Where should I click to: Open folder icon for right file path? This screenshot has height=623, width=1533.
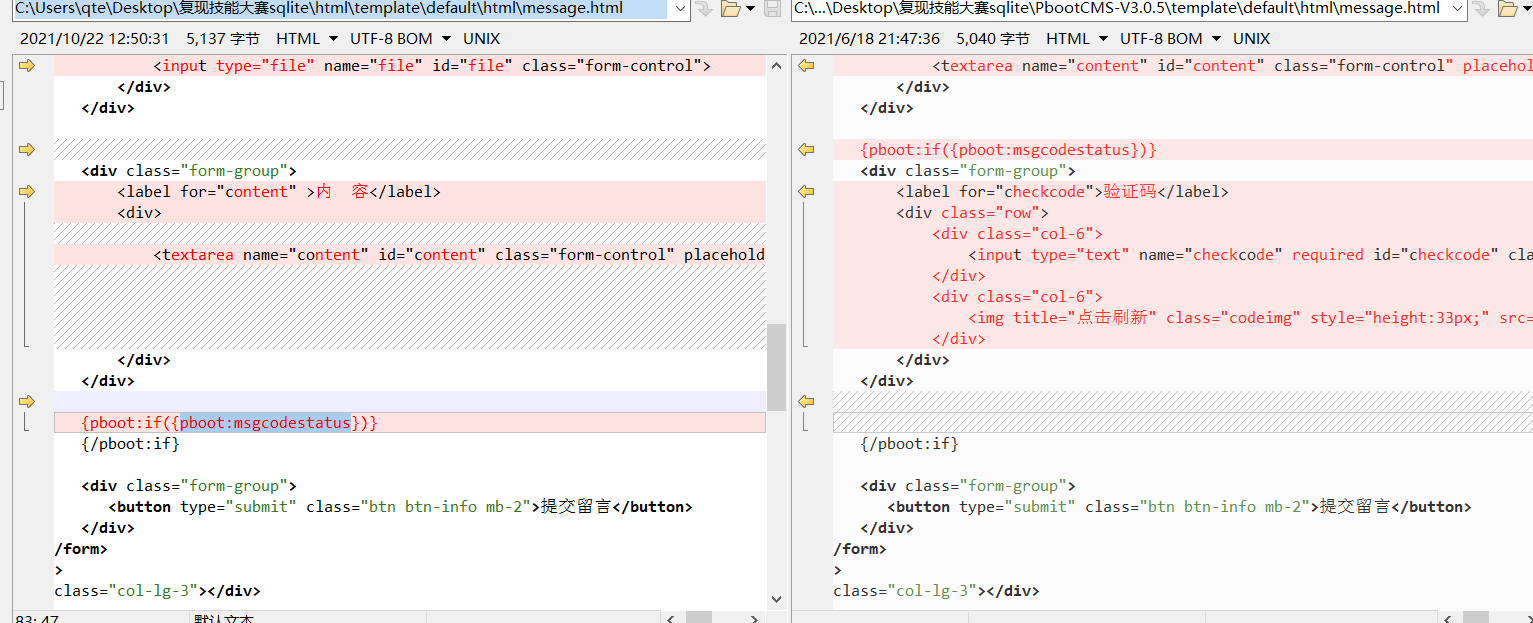pos(1509,9)
